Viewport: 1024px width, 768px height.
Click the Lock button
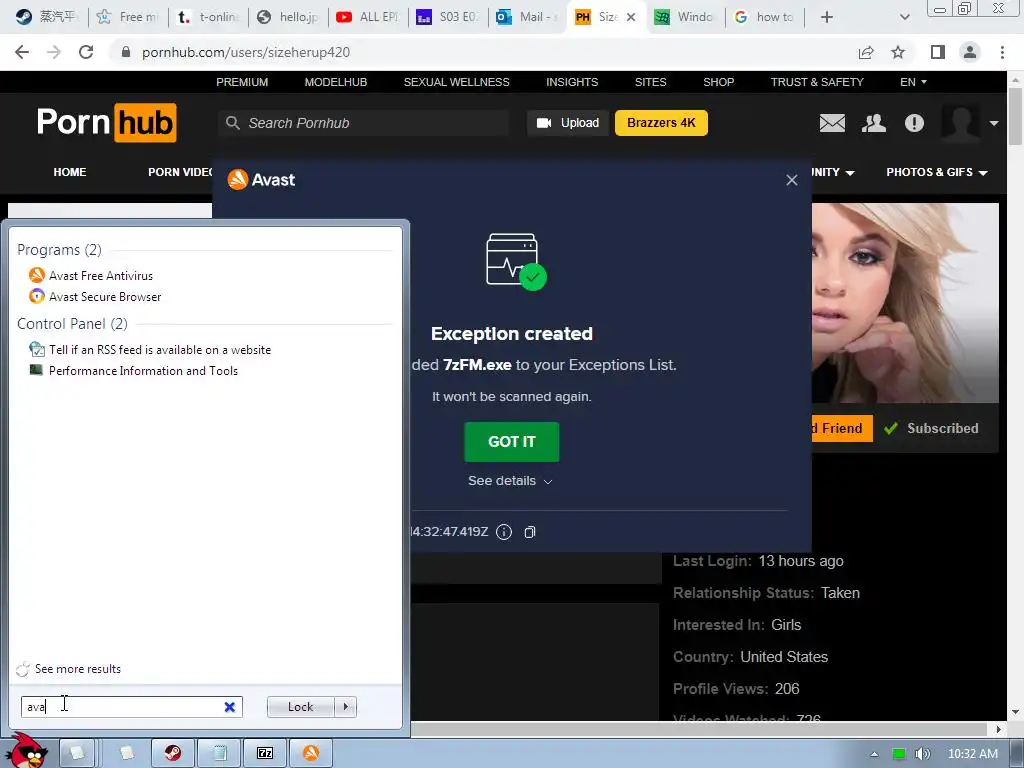[300, 707]
